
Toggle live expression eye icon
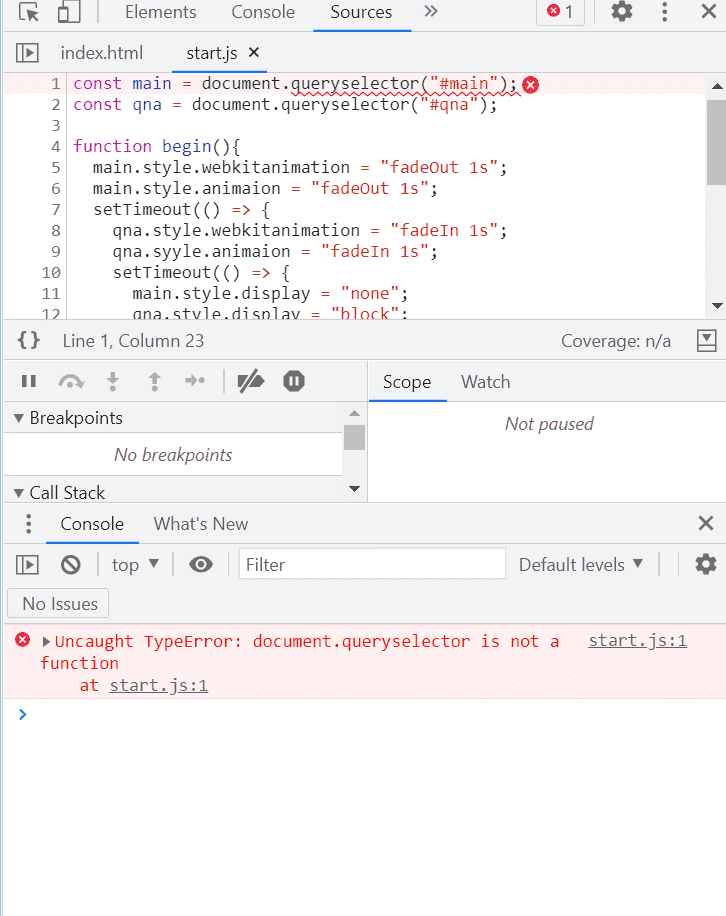point(201,565)
